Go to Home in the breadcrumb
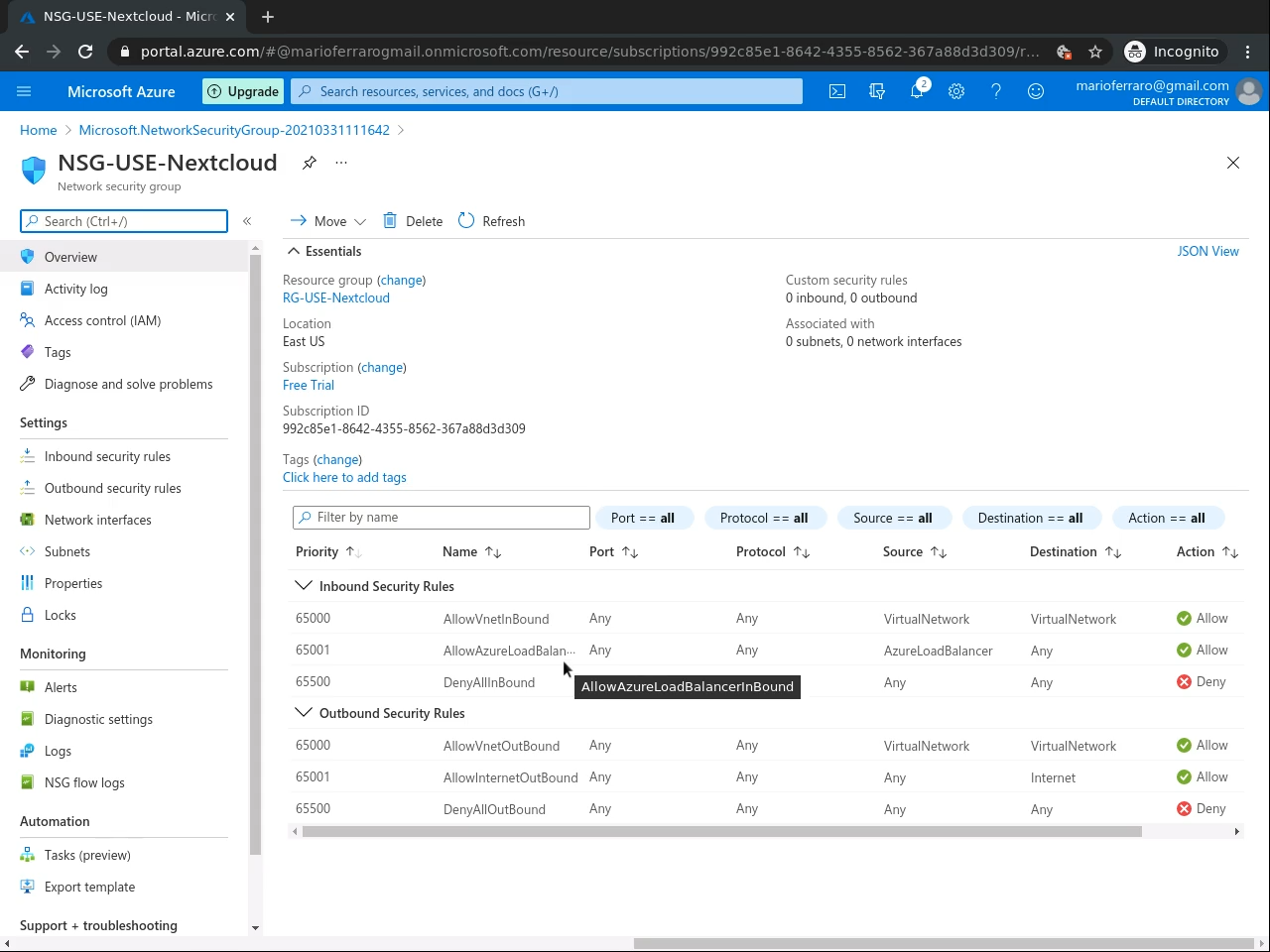This screenshot has height=952, width=1270. tap(39, 130)
